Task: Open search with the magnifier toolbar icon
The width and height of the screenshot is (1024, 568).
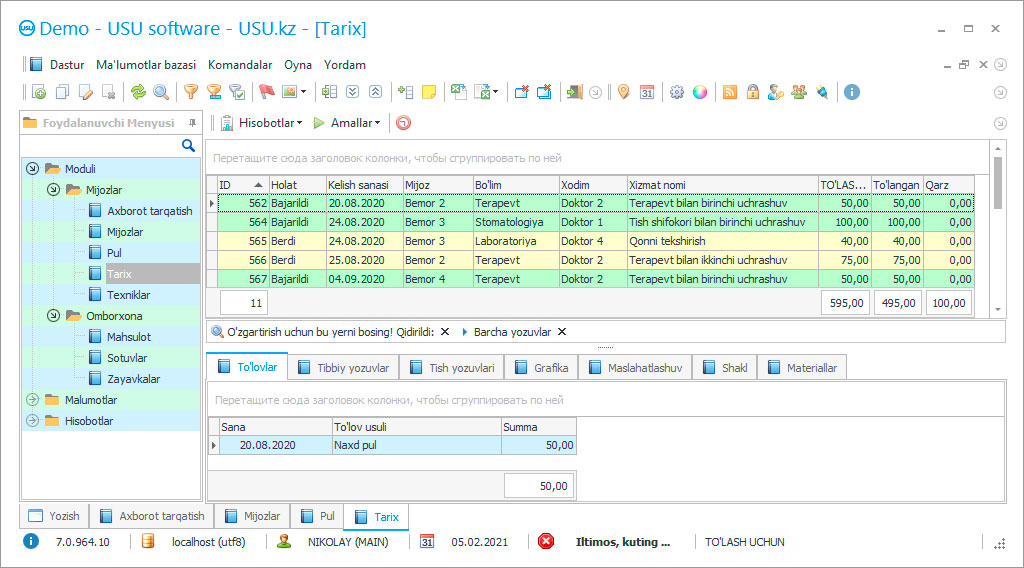Action: 160,92
